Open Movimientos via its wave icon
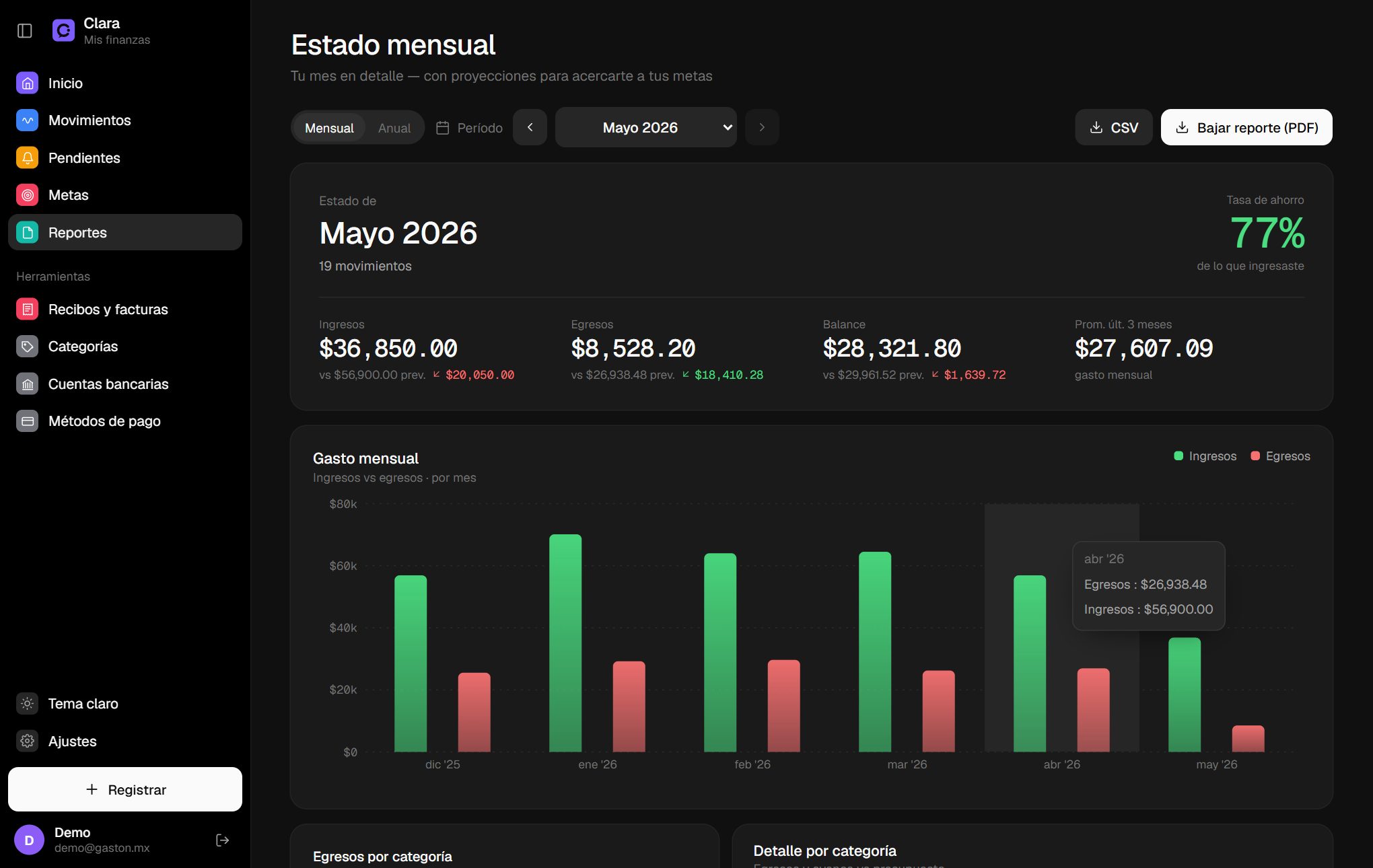The width and height of the screenshot is (1373, 868). pyautogui.click(x=28, y=120)
